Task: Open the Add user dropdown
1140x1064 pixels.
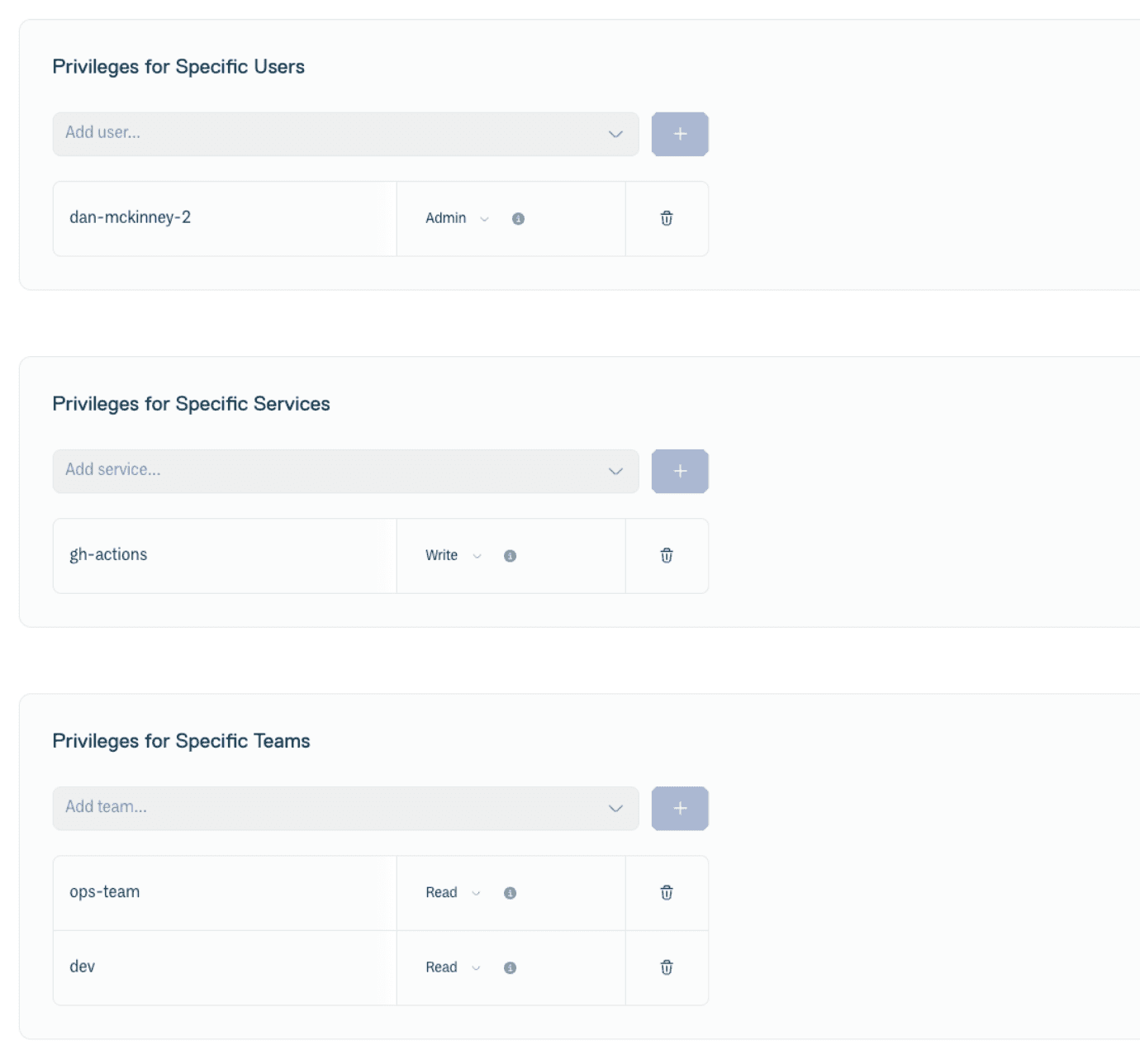Action: pos(345,134)
